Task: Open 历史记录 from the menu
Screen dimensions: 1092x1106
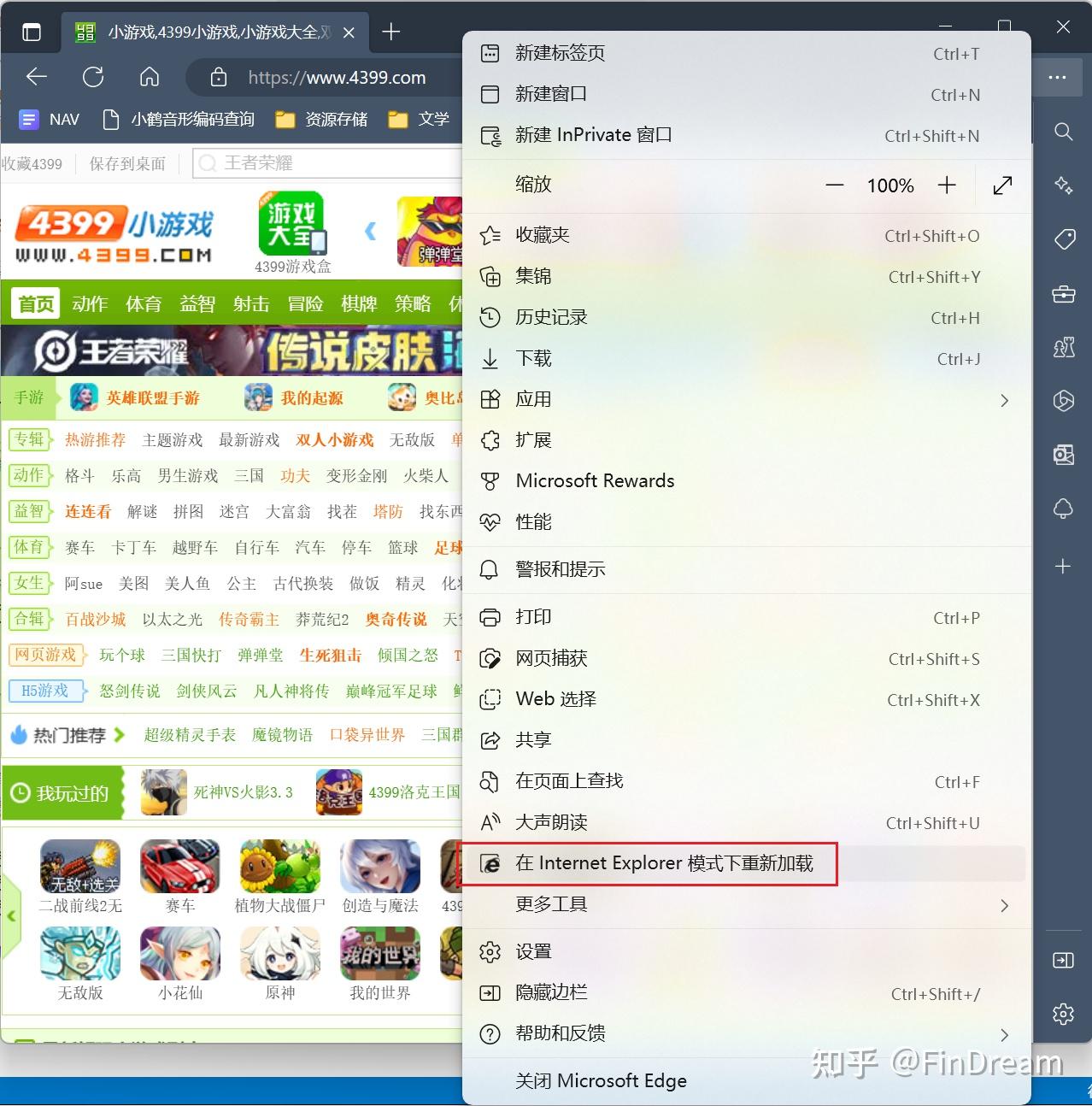Action: pos(747,317)
